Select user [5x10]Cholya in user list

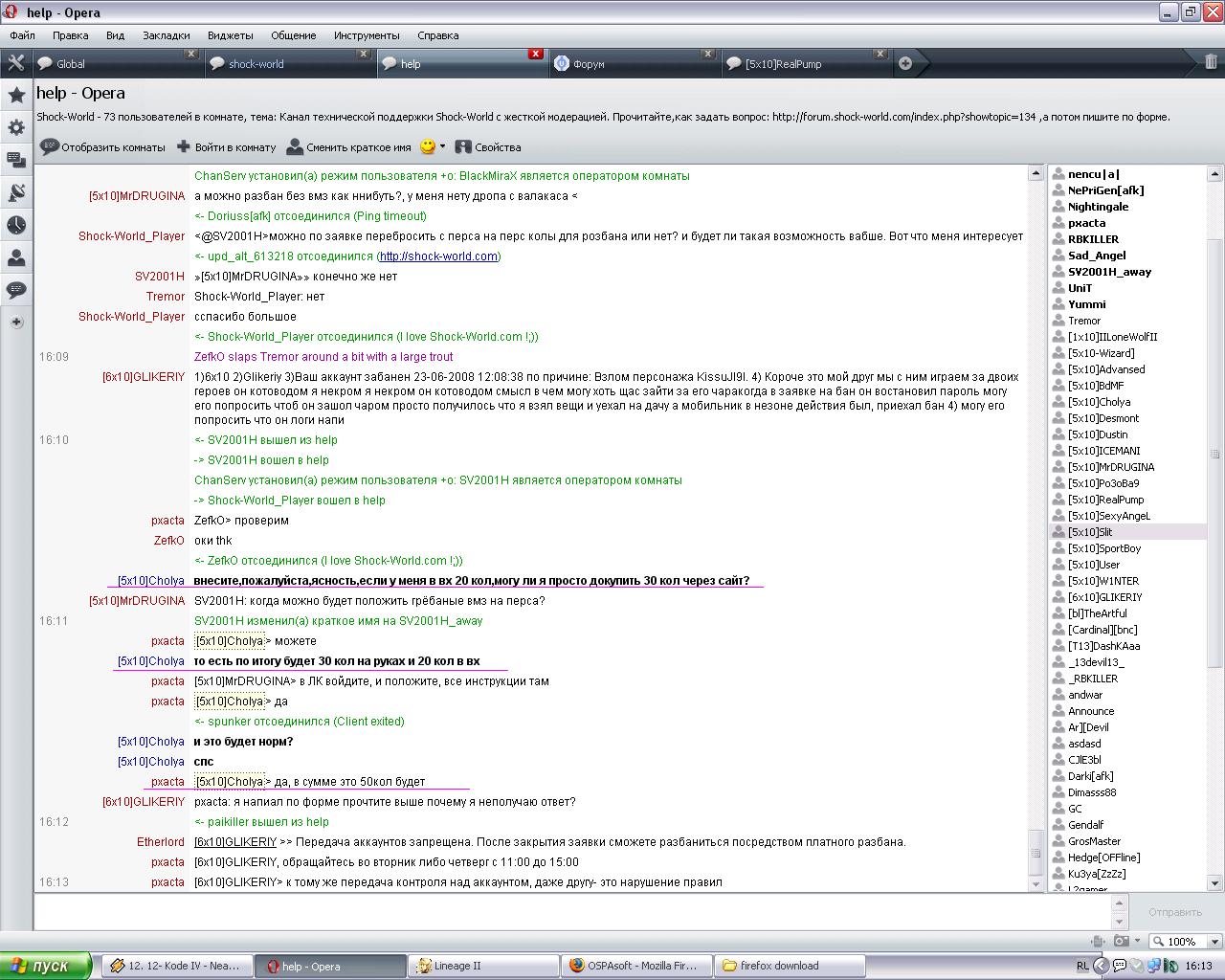point(1127,402)
